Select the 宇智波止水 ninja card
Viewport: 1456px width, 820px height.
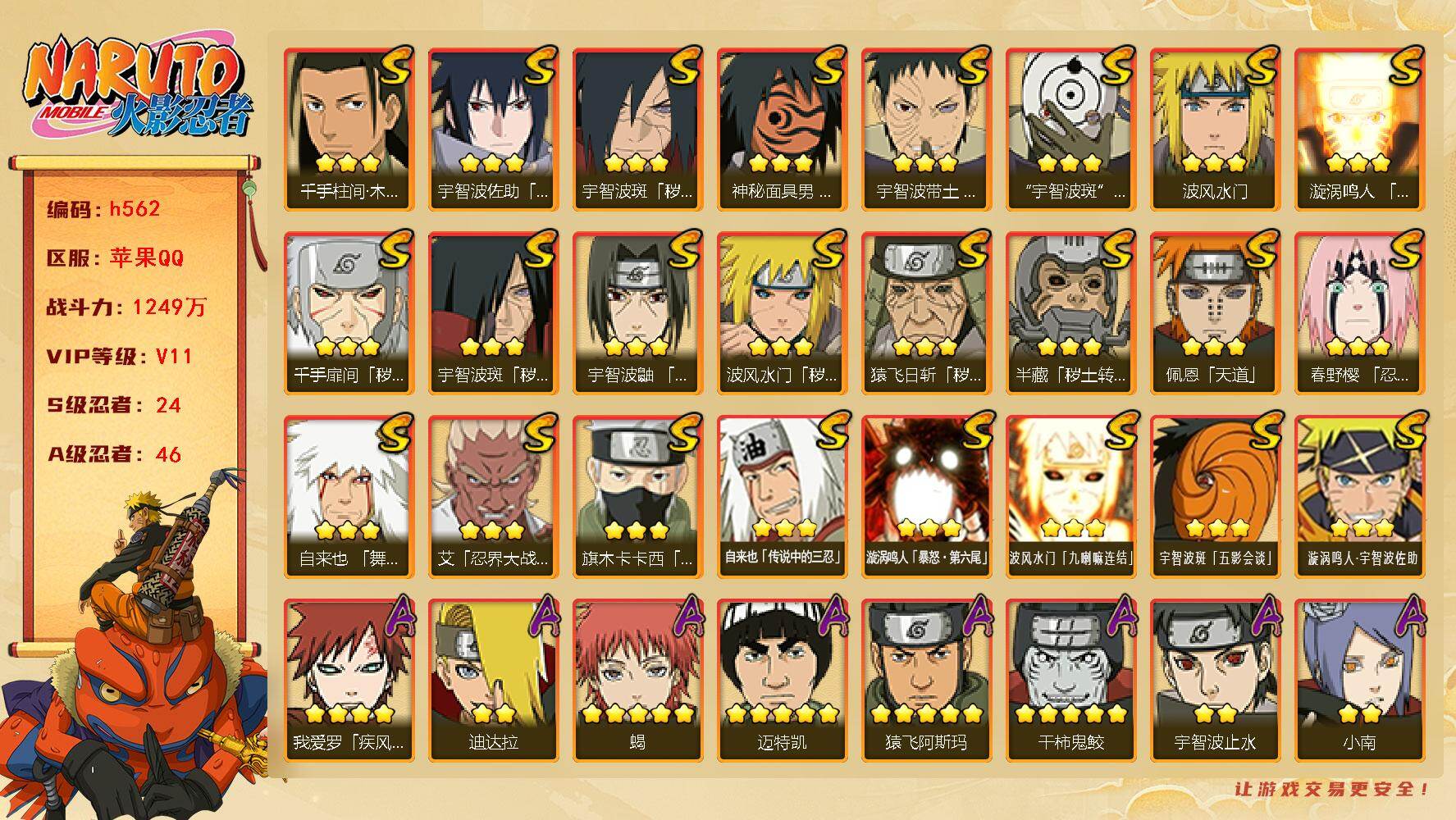tap(1215, 680)
